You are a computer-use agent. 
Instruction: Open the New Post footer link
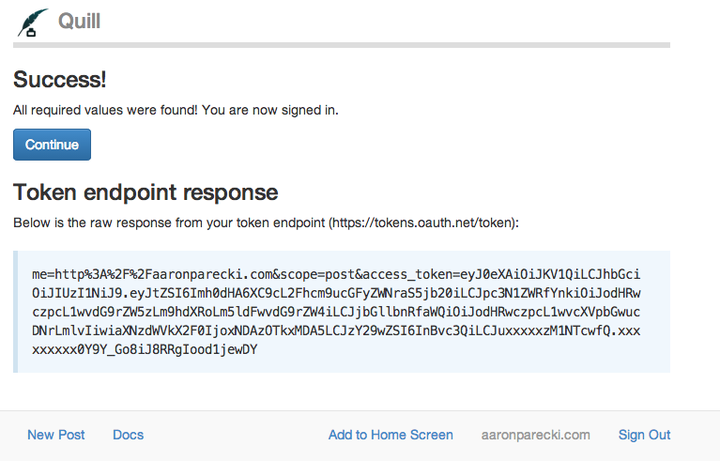[x=56, y=434]
